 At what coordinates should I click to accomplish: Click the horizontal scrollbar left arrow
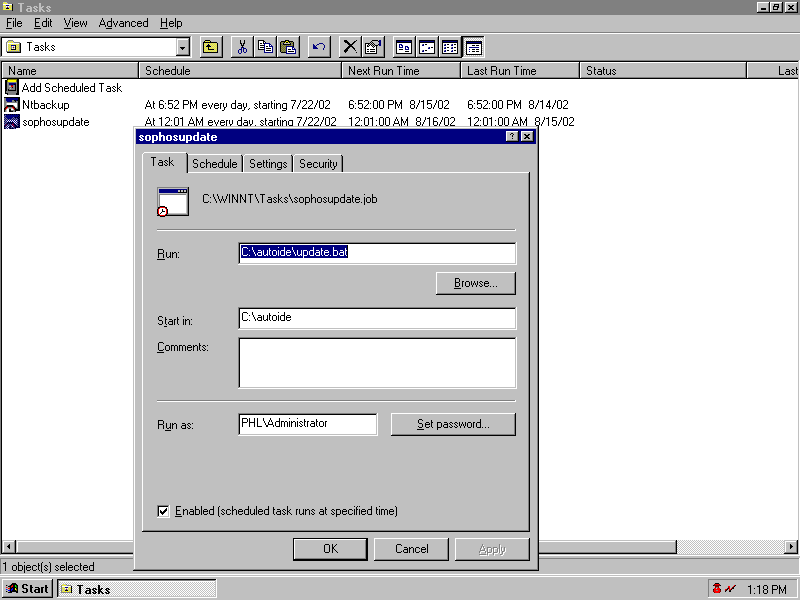click(x=8, y=547)
